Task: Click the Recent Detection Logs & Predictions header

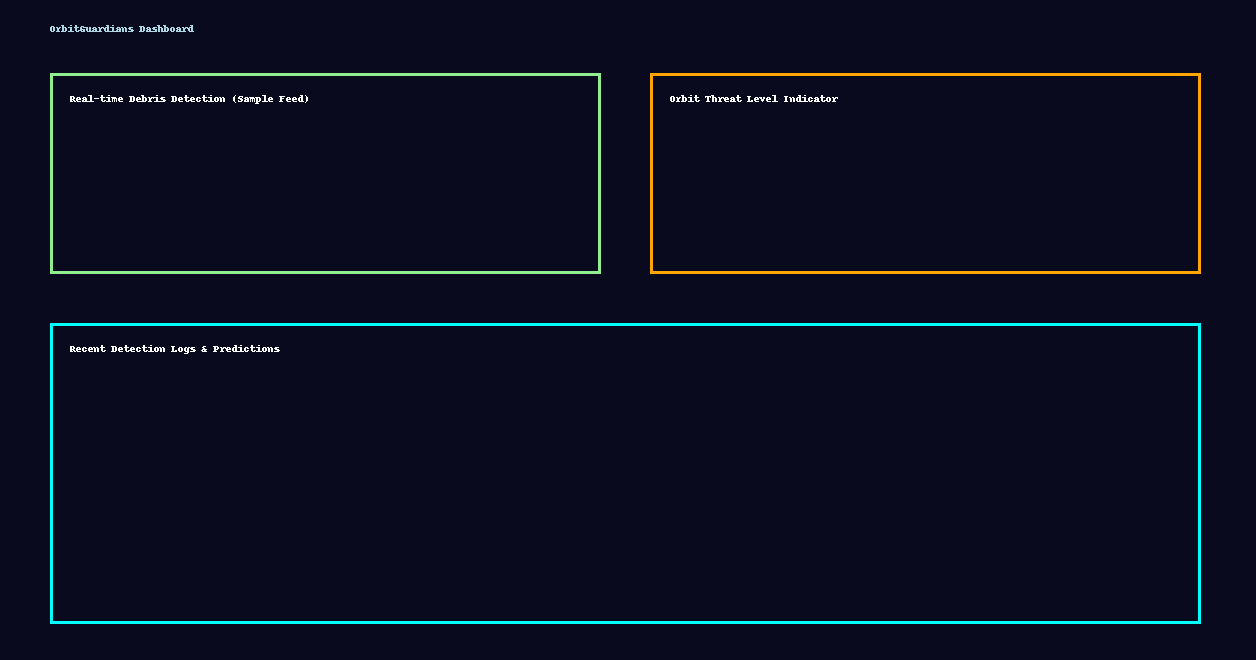Action: (174, 348)
